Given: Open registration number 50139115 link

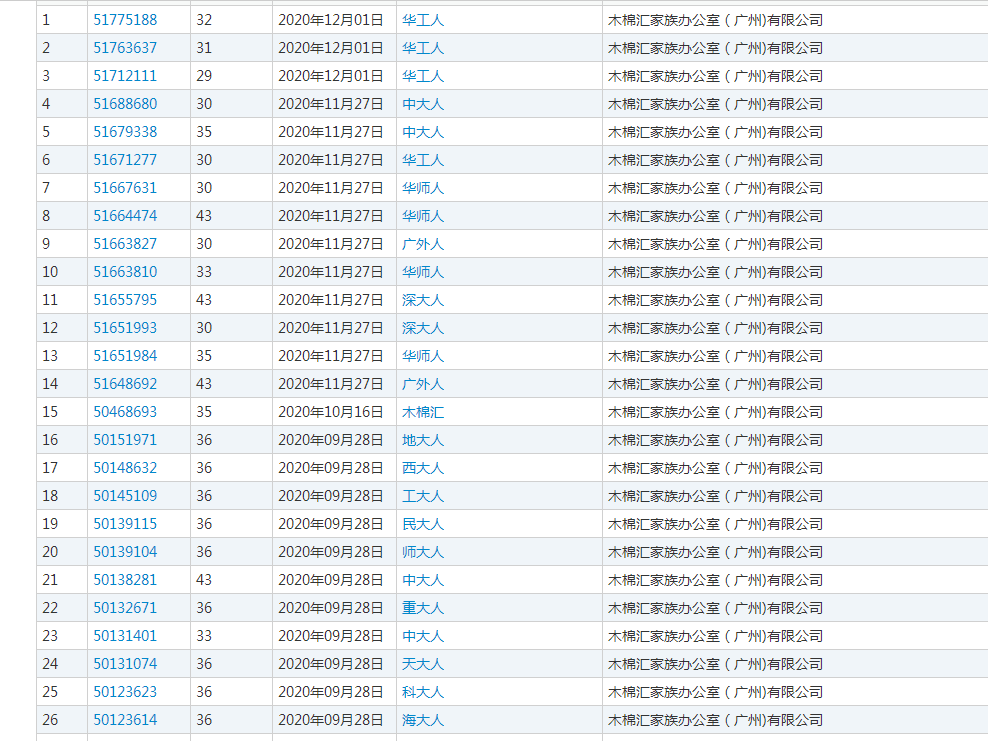Looking at the screenshot, I should 125,524.
